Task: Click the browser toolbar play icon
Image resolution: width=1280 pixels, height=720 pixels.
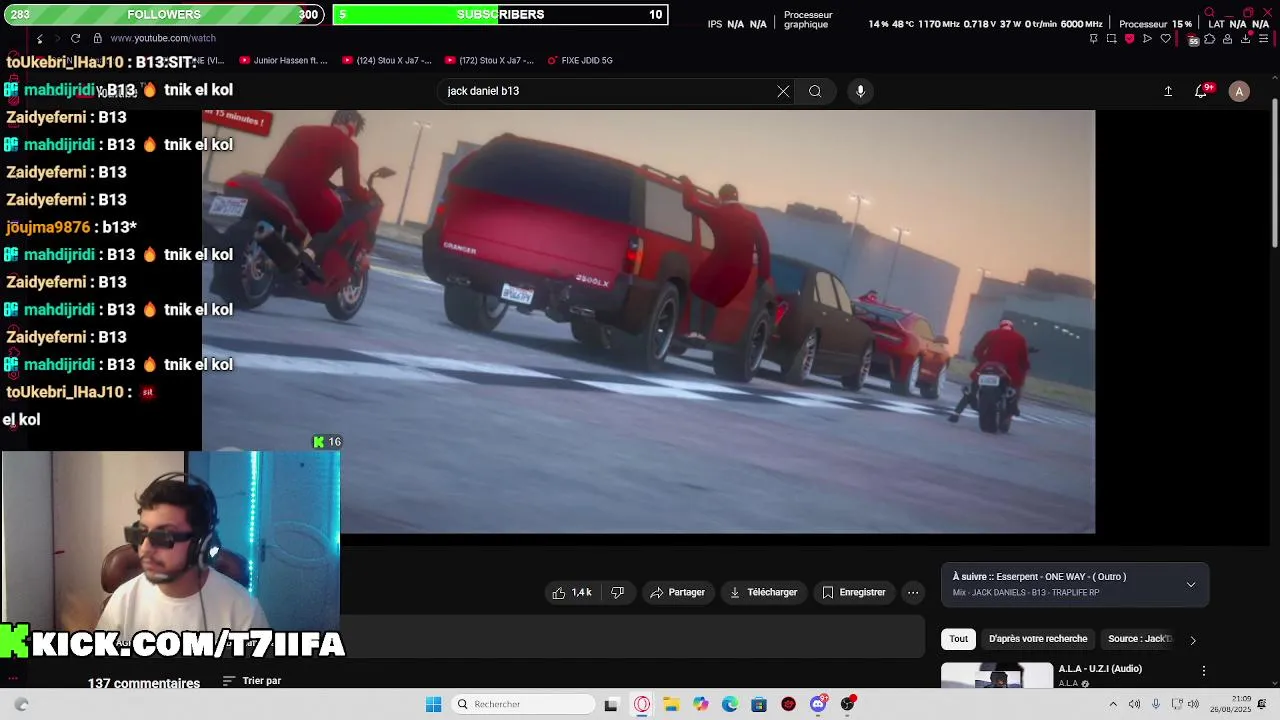Action: click(x=1147, y=39)
